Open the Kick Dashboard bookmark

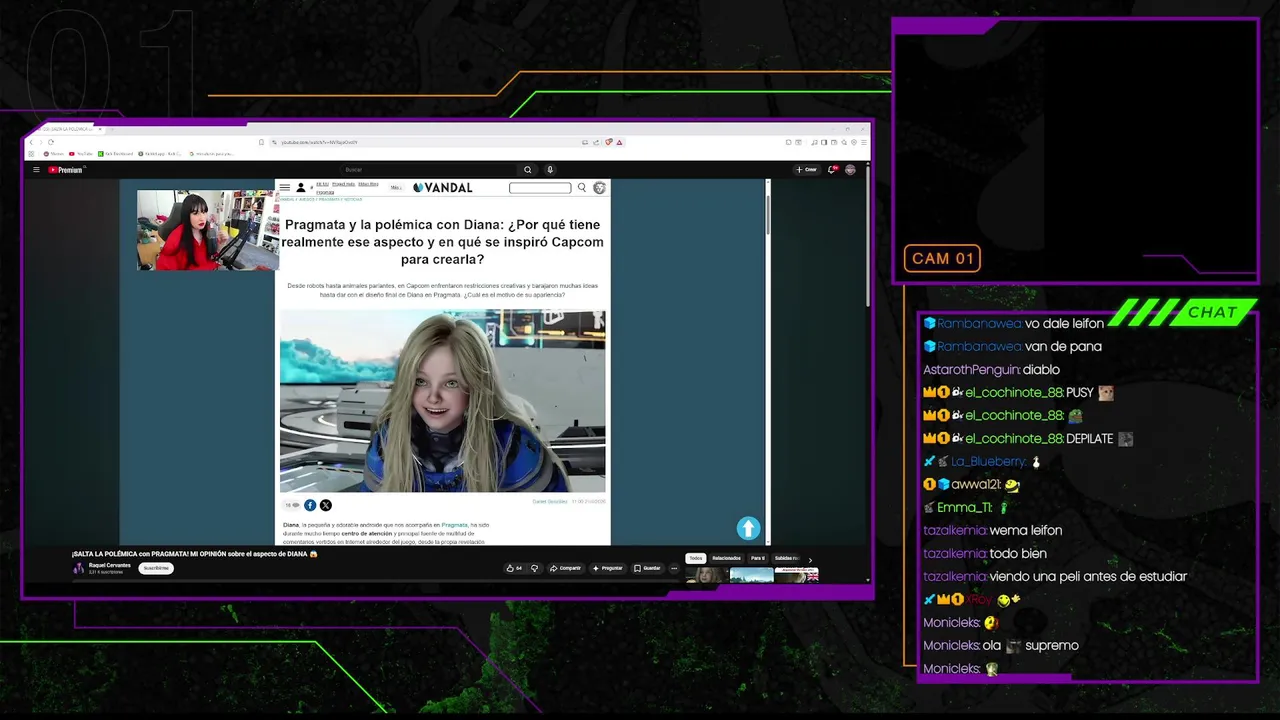tap(115, 154)
